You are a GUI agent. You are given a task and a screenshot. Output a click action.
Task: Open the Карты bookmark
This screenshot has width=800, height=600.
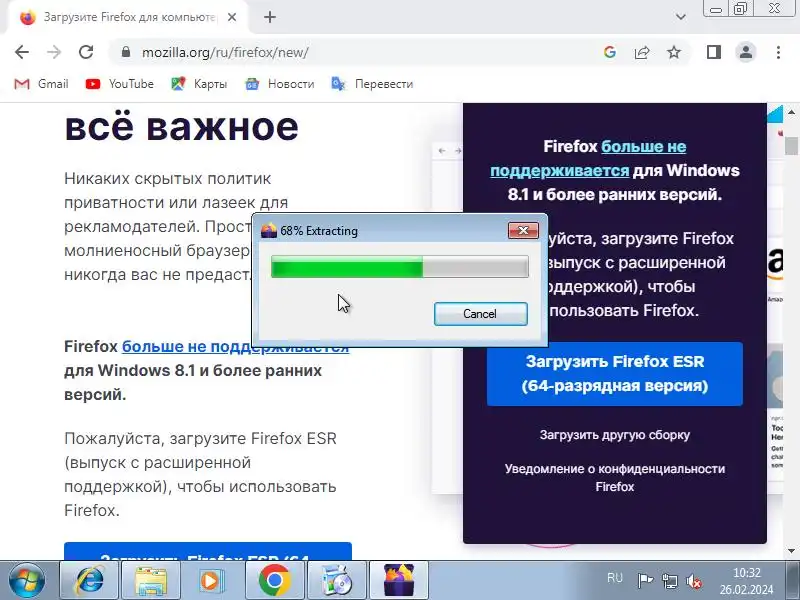point(199,84)
